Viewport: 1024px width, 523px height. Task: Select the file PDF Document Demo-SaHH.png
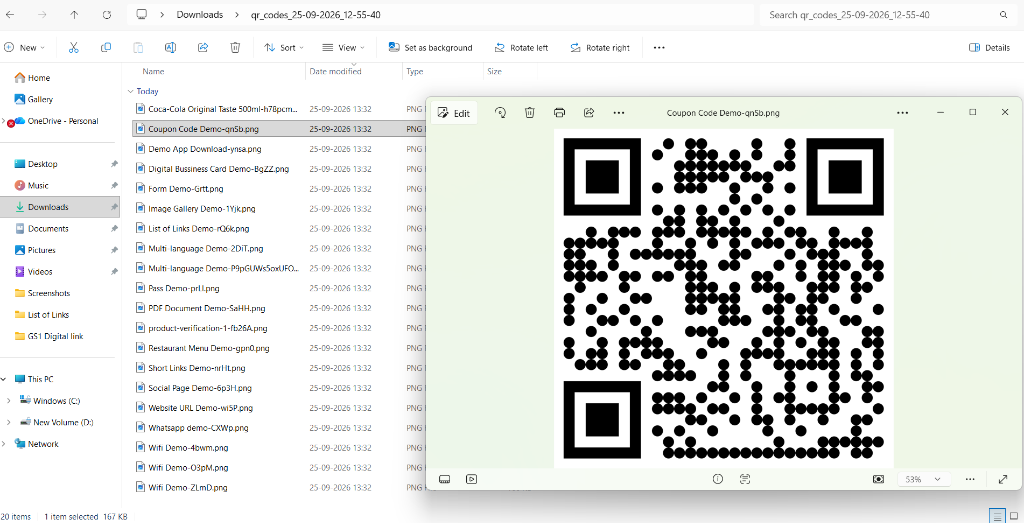click(206, 308)
